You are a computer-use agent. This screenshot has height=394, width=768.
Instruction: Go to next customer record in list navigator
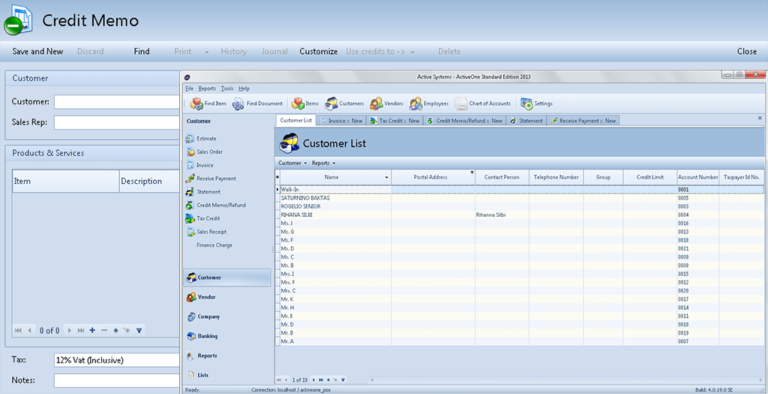[313, 380]
